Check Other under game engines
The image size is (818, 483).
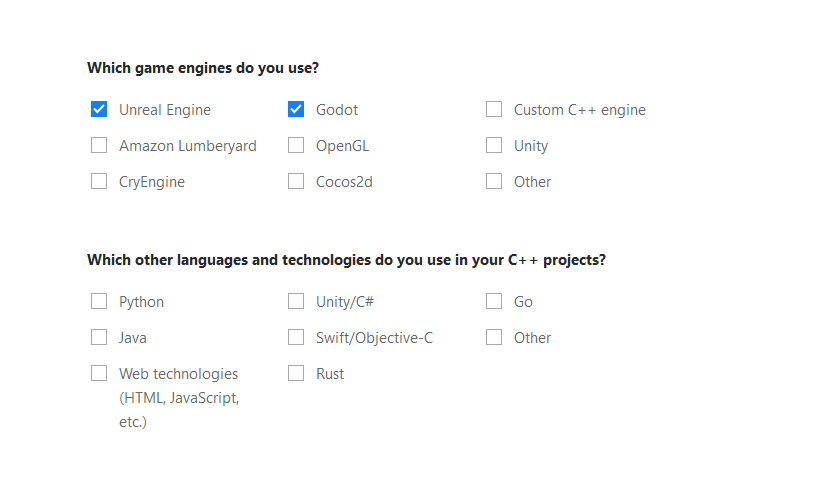[x=494, y=182]
